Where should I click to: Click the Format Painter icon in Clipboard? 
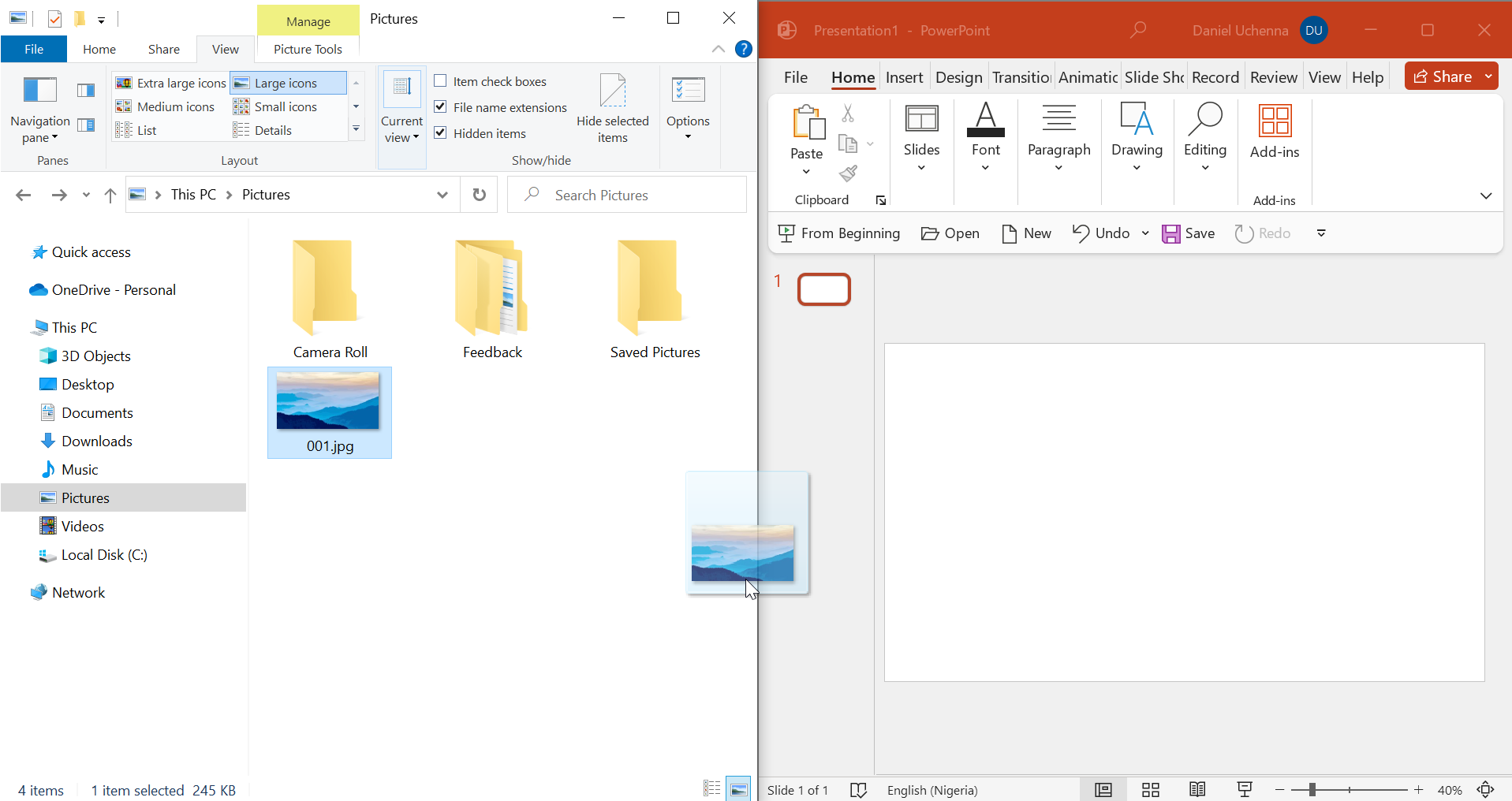[x=848, y=173]
